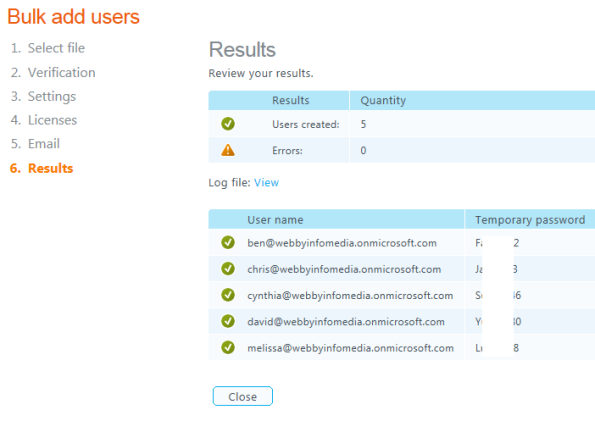595x421 pixels.
Task: Open step 5 Email
Action: (x=35, y=144)
